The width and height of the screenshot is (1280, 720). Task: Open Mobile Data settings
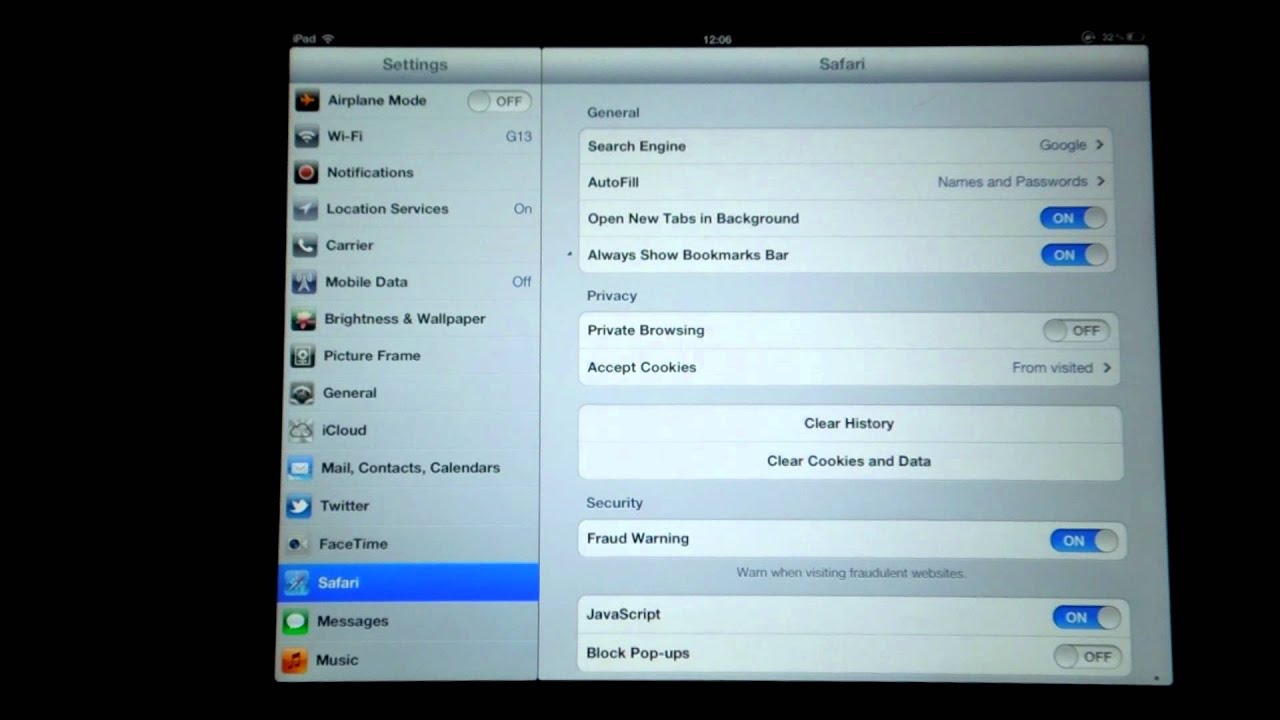pos(413,282)
